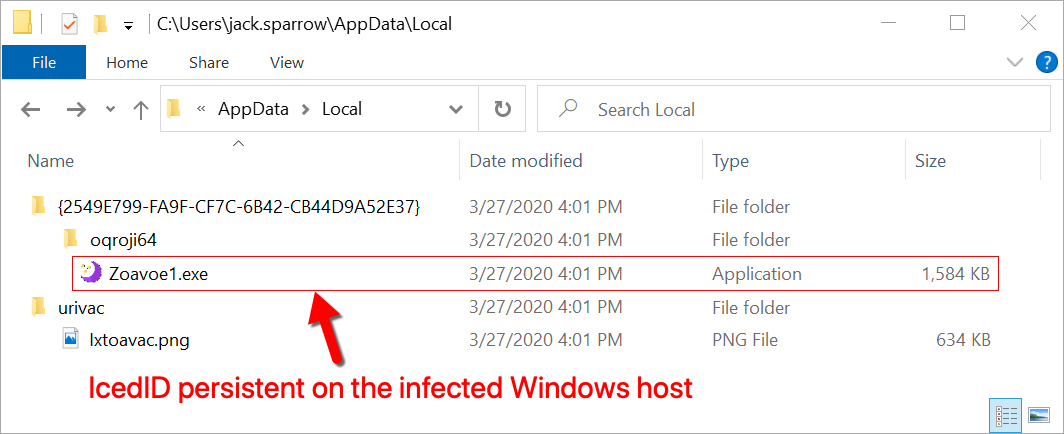Open the Share ribbon tab
The width and height of the screenshot is (1064, 434).
[x=209, y=62]
